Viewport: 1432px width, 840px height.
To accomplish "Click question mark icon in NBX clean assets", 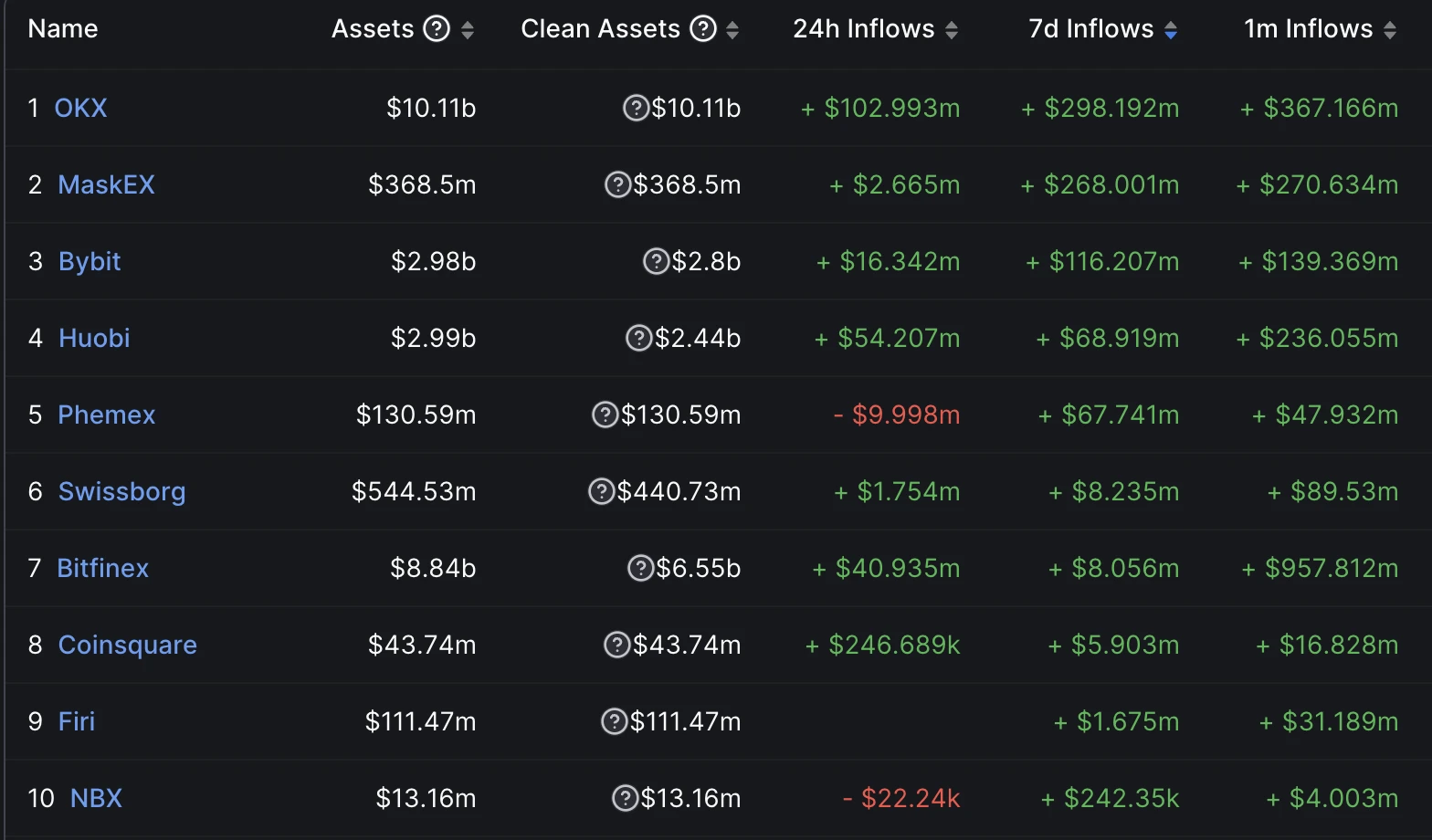I will [625, 799].
